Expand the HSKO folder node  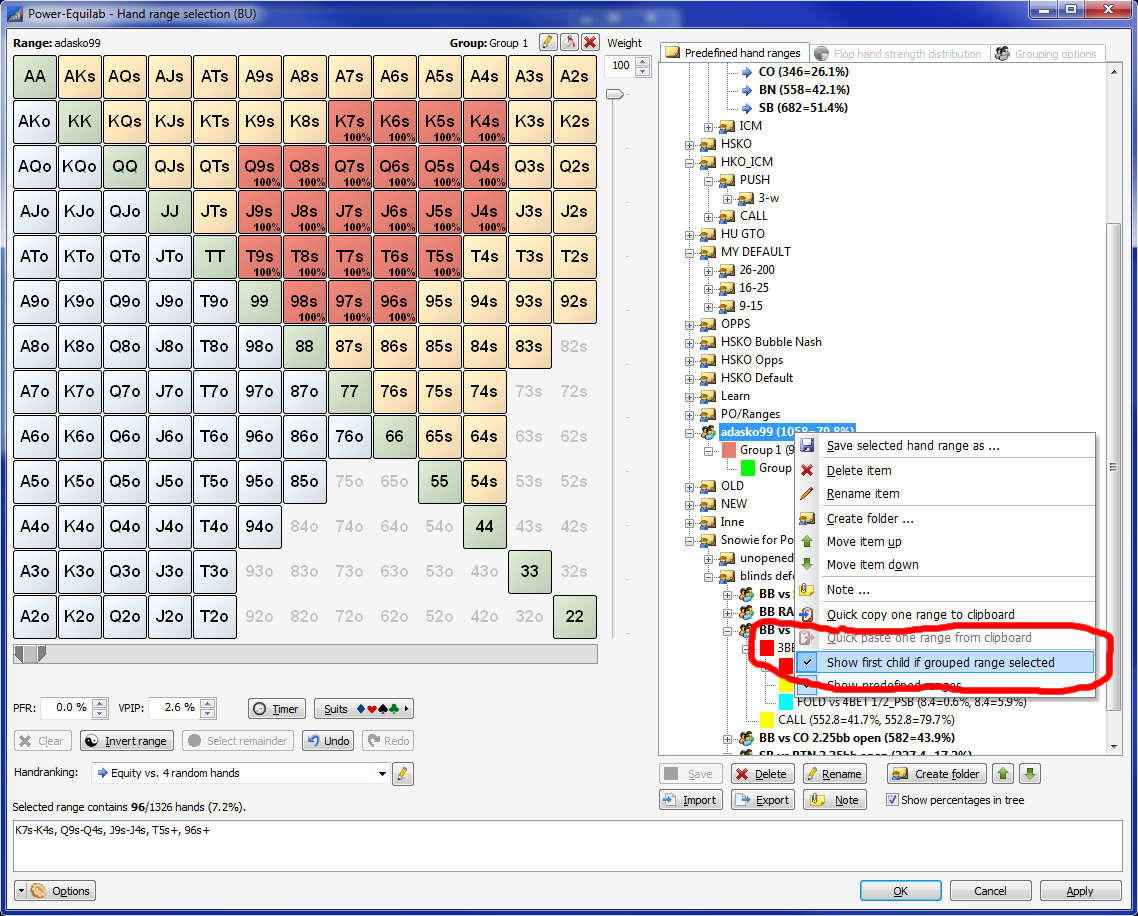pyautogui.click(x=689, y=145)
